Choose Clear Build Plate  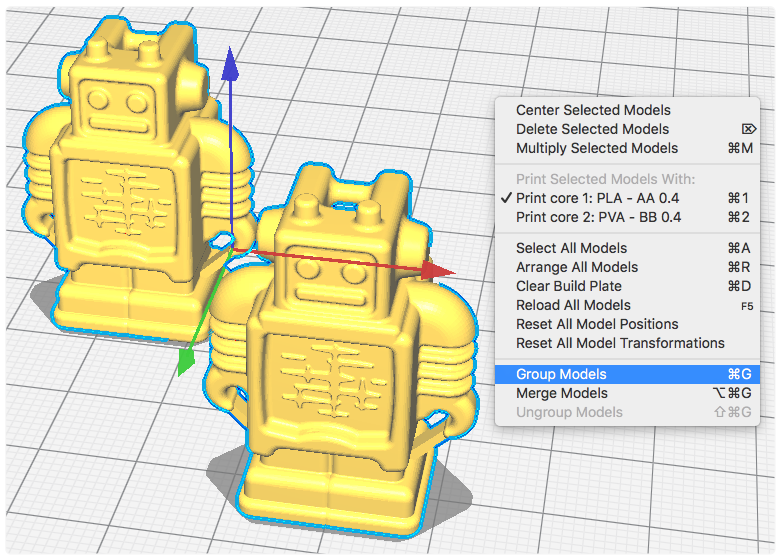627,286
